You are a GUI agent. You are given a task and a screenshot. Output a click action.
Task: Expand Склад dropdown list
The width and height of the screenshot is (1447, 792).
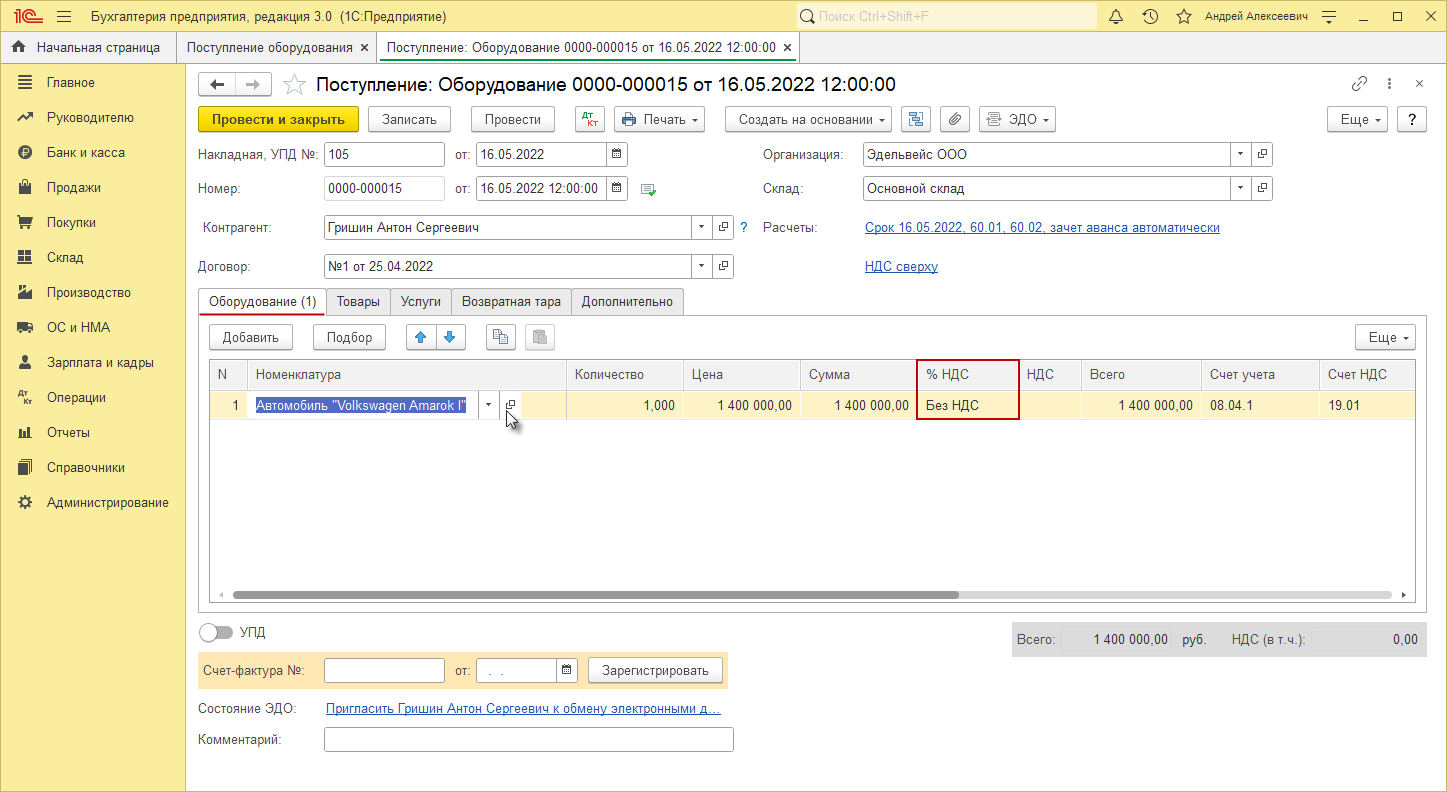click(1240, 188)
